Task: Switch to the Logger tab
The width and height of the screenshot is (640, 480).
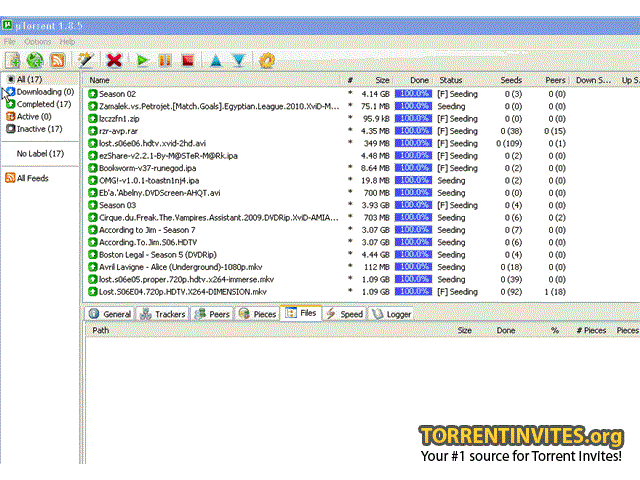Action: pyautogui.click(x=391, y=314)
